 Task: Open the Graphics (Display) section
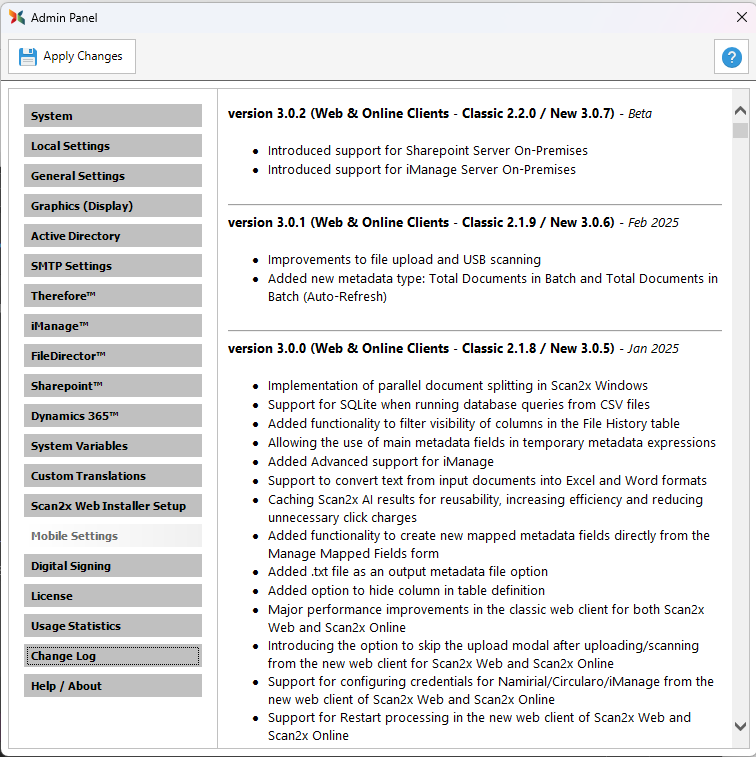click(112, 206)
